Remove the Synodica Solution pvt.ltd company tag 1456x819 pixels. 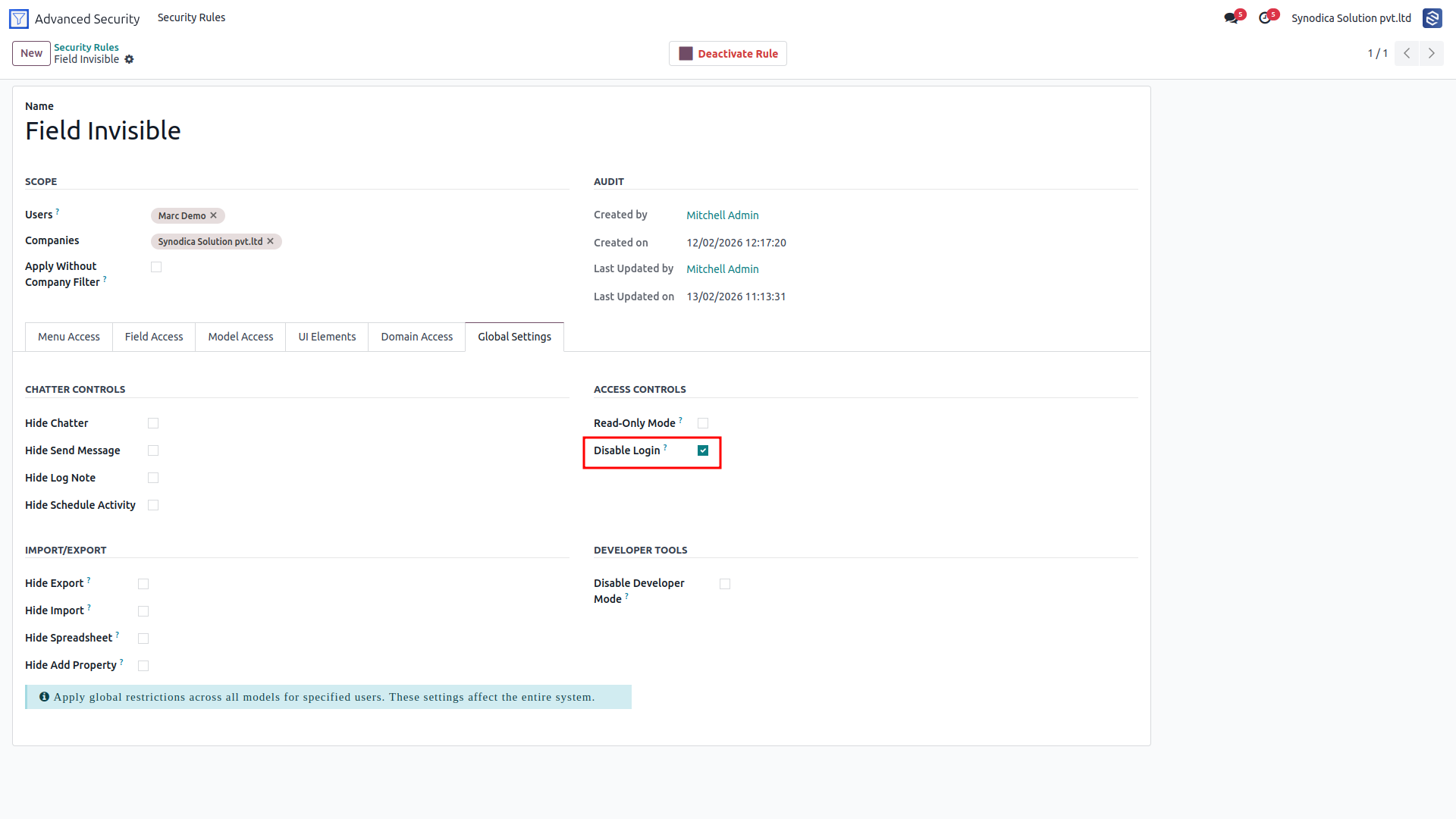[271, 241]
